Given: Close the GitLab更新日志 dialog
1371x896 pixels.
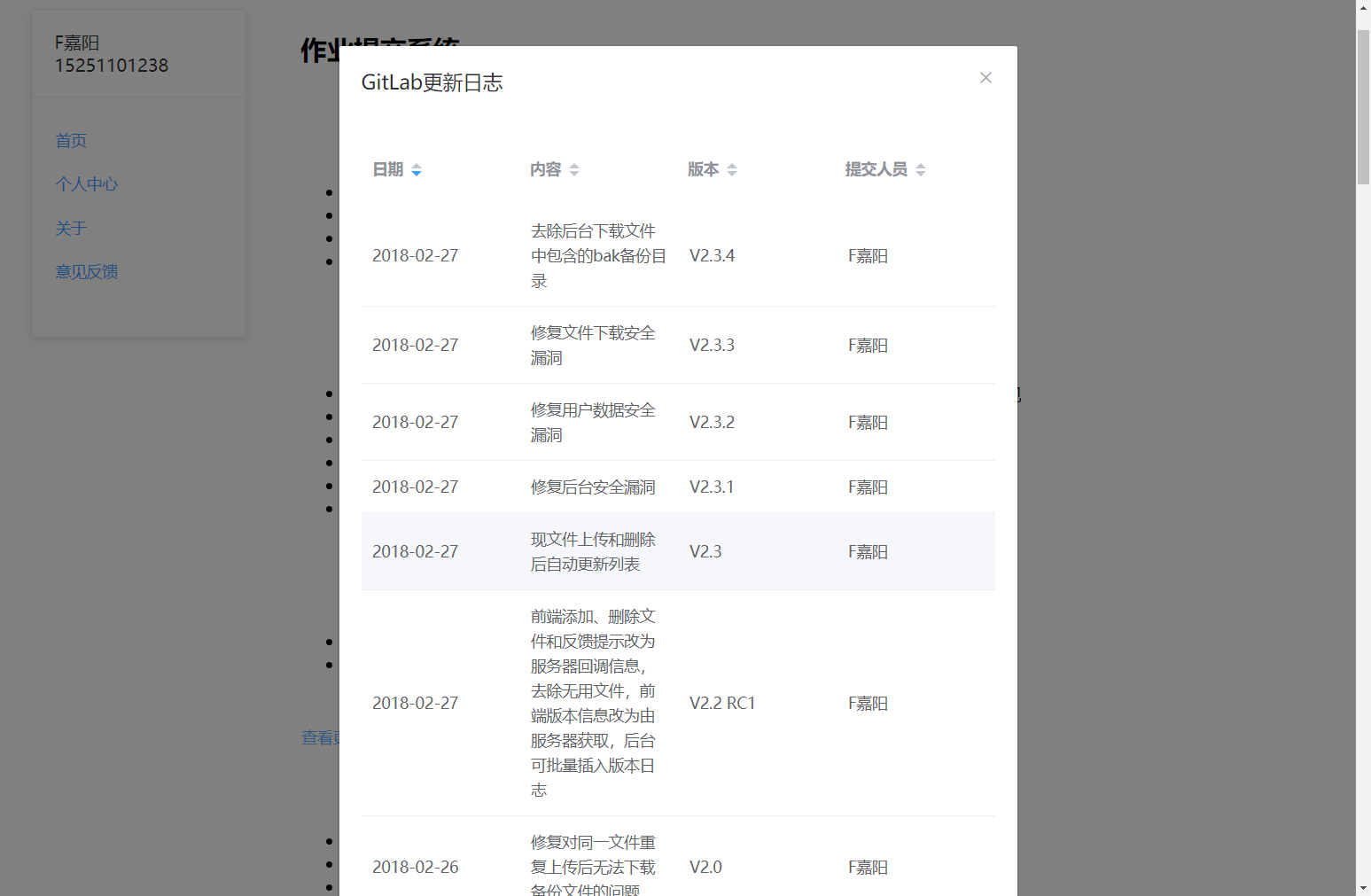Looking at the screenshot, I should (x=985, y=78).
